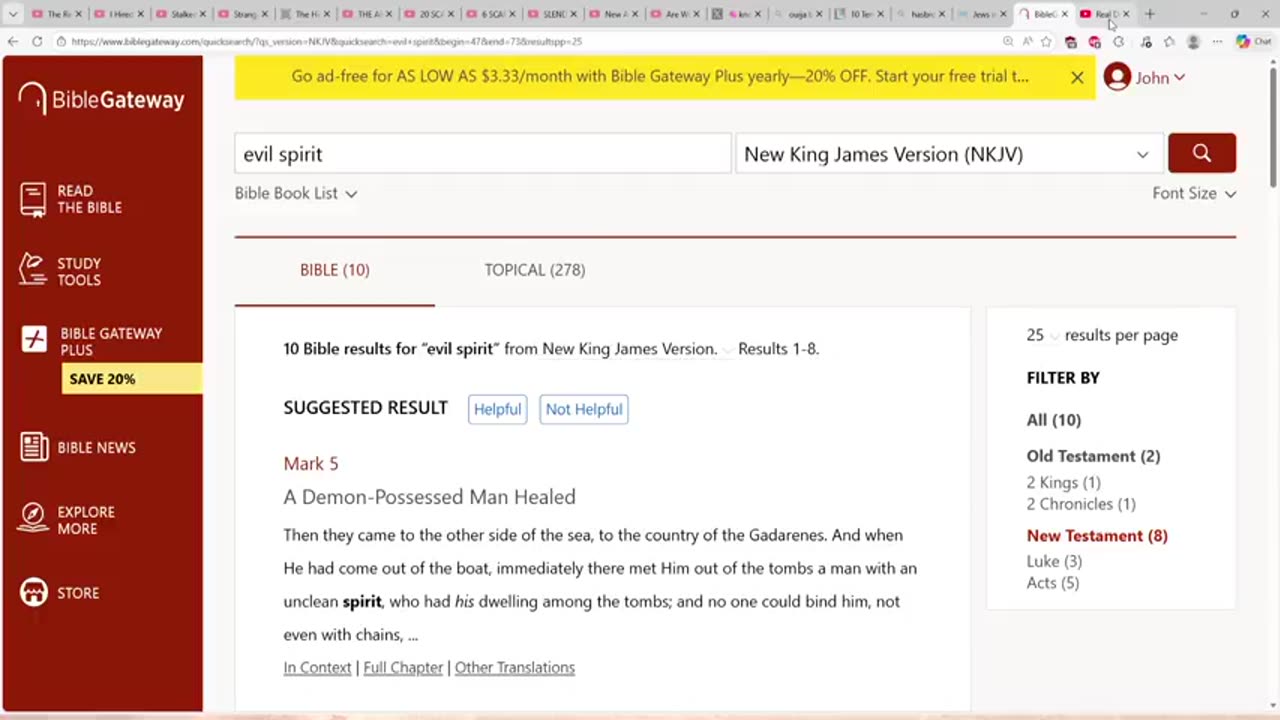
Task: Click the yellow Bible Gateway Plus promo banner
Action: click(660, 77)
